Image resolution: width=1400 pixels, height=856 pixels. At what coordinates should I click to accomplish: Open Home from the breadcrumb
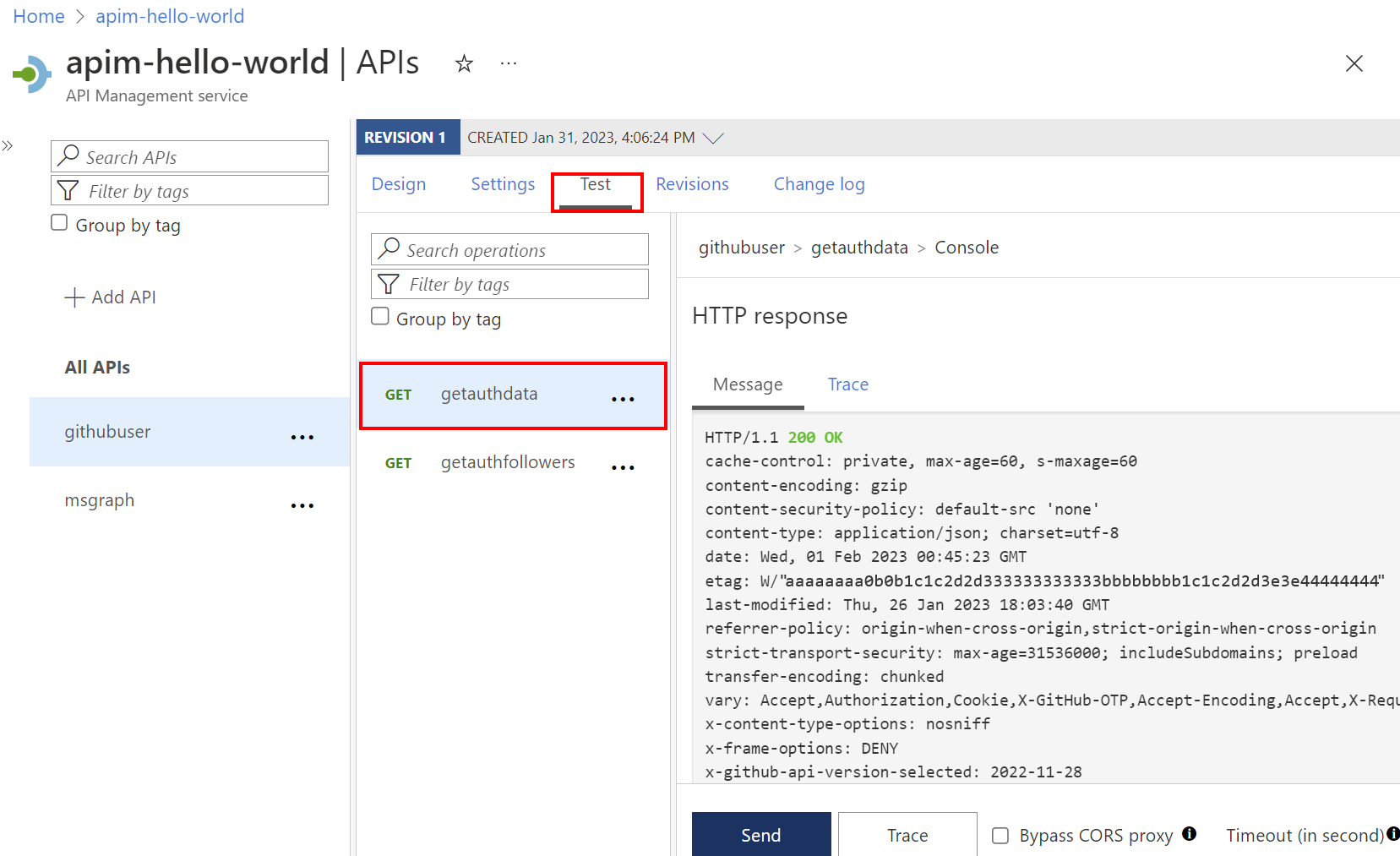coord(38,16)
